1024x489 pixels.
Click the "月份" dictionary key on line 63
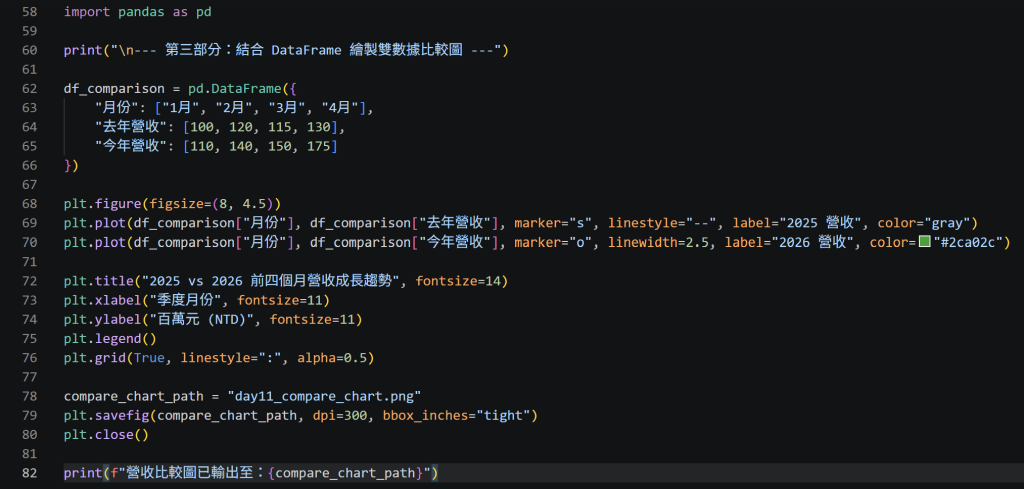click(x=118, y=108)
